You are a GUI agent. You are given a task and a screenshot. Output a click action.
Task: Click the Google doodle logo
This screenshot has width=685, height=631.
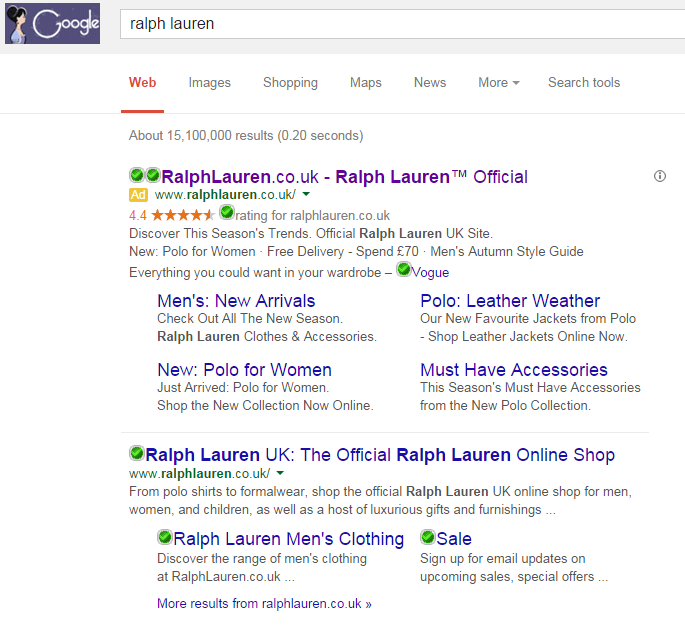[52, 23]
